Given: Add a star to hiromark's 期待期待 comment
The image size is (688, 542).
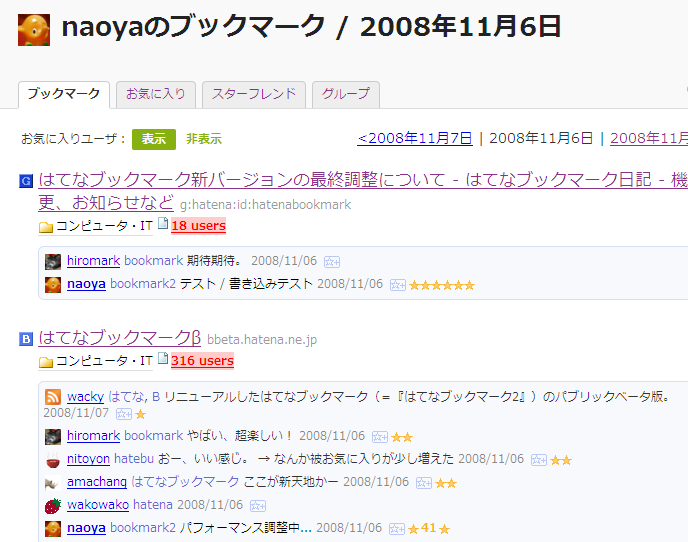Looking at the screenshot, I should click(x=332, y=262).
